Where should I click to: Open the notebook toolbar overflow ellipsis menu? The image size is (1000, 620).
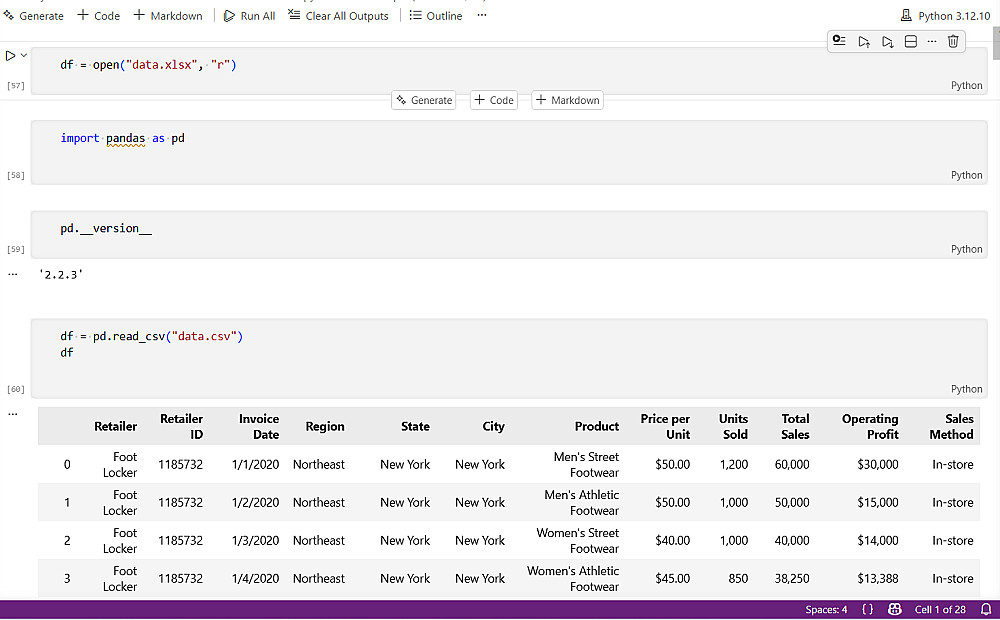482,16
